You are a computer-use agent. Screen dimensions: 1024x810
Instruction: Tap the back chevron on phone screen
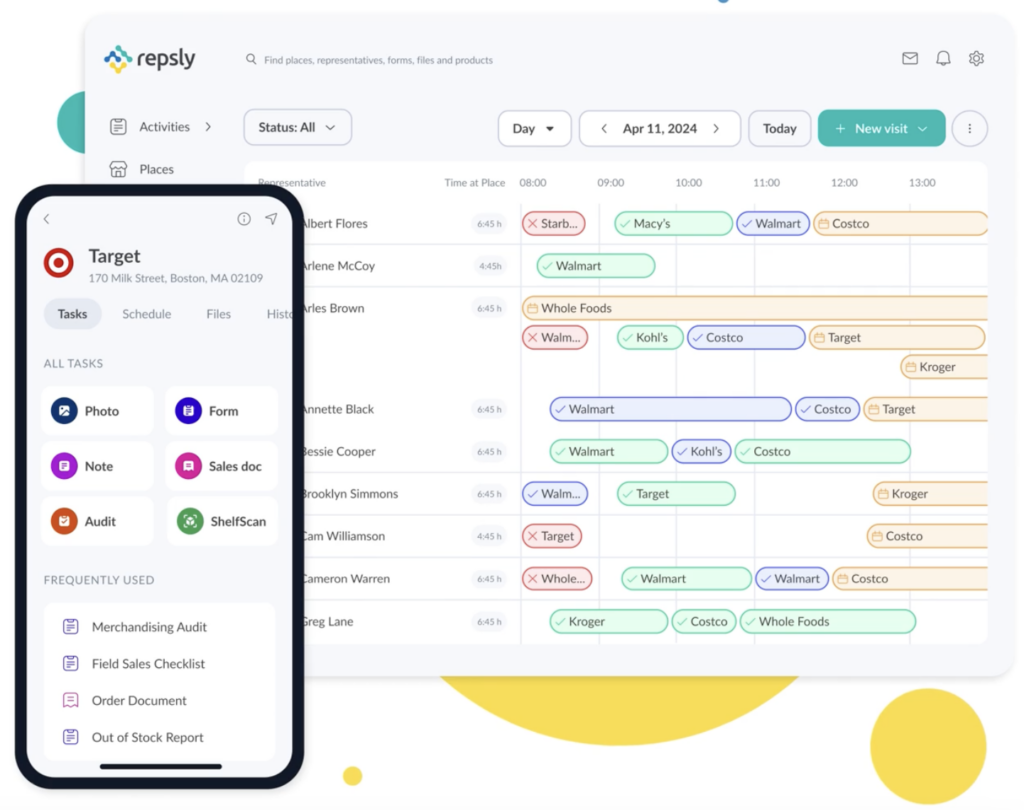point(47,219)
